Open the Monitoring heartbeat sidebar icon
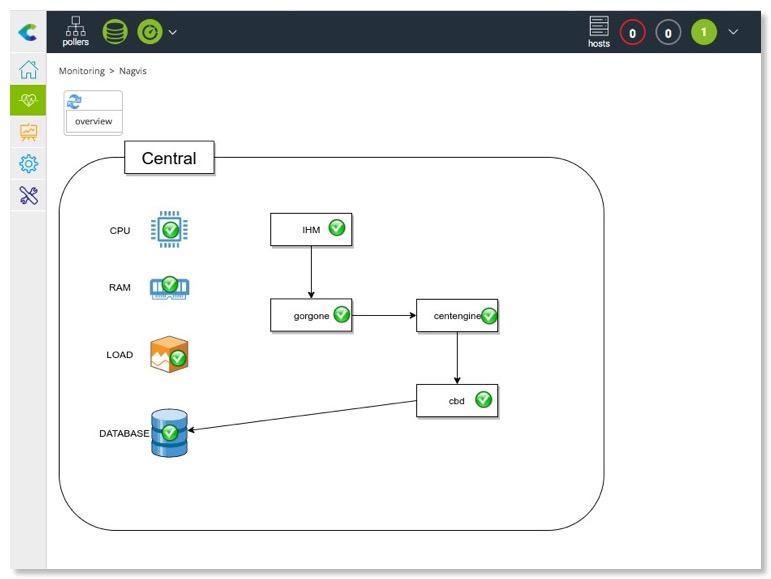Image resolution: width=771 pixels, height=579 pixels. point(28,100)
